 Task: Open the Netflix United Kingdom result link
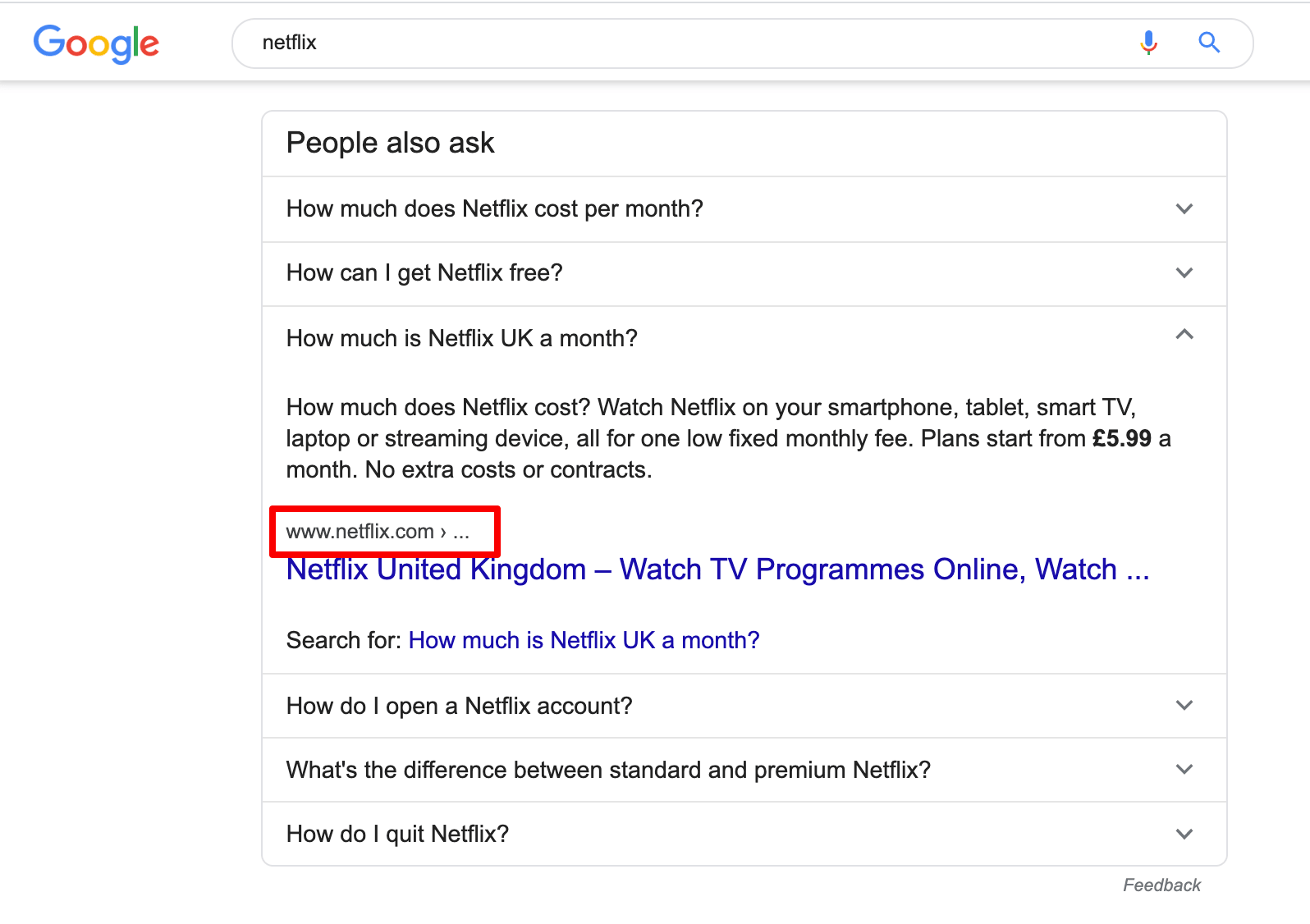pos(717,569)
